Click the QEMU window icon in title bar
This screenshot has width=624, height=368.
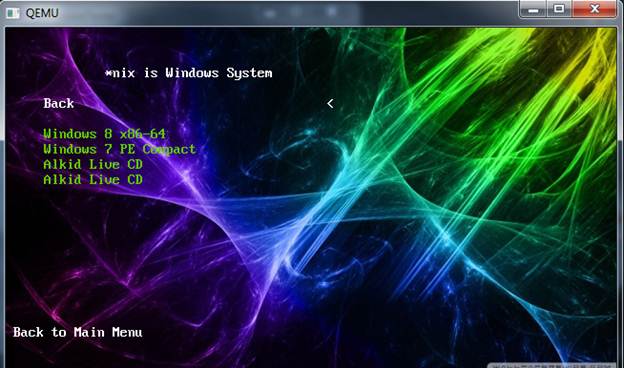13,13
